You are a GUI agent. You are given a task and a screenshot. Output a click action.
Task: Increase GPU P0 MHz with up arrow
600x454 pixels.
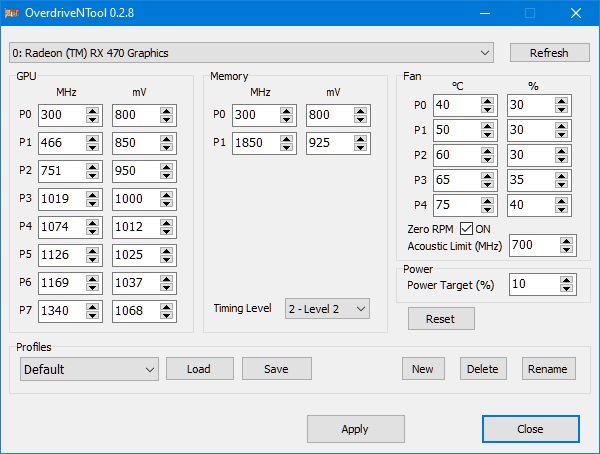tap(93, 111)
